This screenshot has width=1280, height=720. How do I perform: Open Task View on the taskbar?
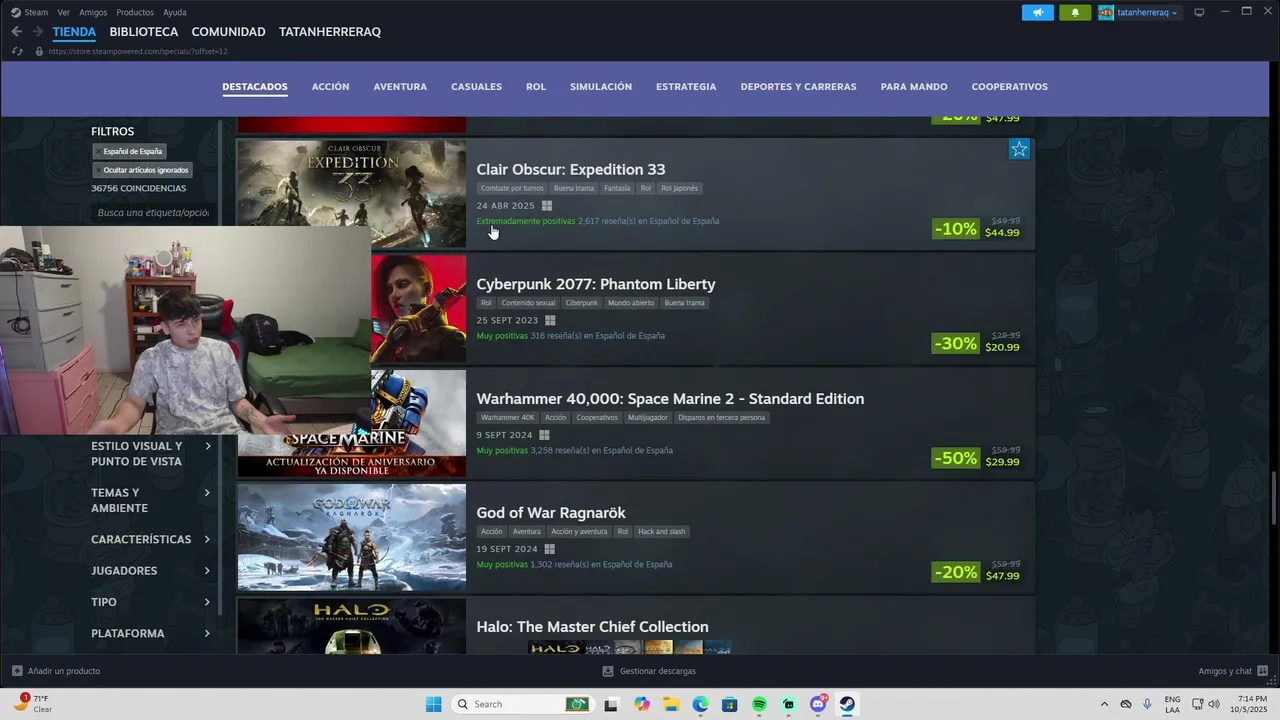[x=611, y=704]
